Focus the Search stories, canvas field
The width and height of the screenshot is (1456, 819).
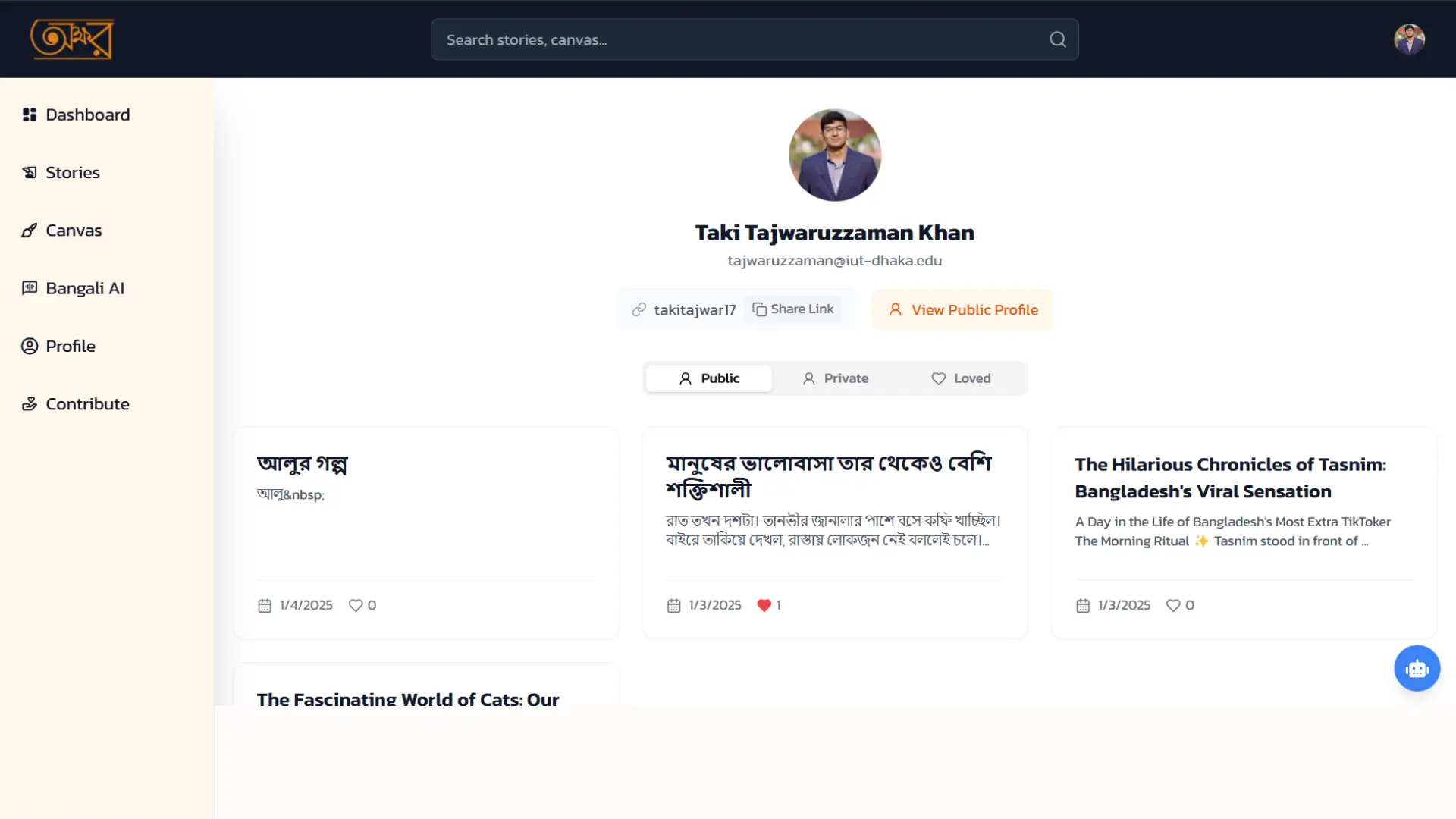[x=755, y=39]
